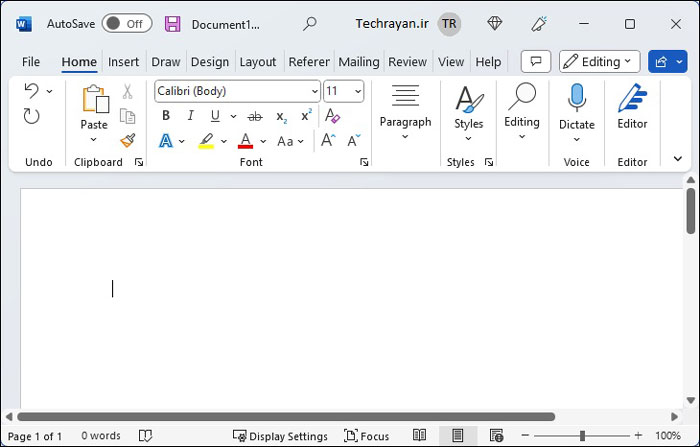Cut selection with scissors icon
The height and width of the screenshot is (447, 700).
(128, 92)
